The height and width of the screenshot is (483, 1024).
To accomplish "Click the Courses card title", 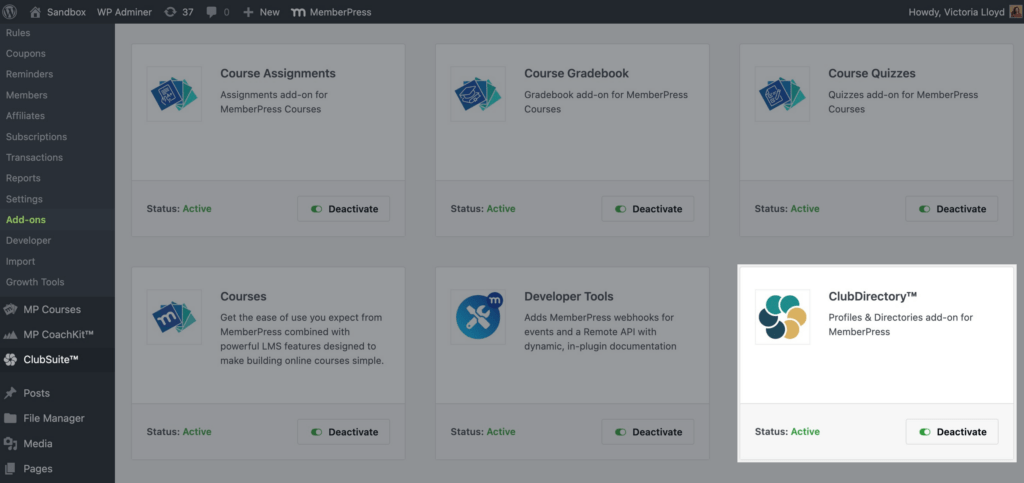I will click(244, 296).
